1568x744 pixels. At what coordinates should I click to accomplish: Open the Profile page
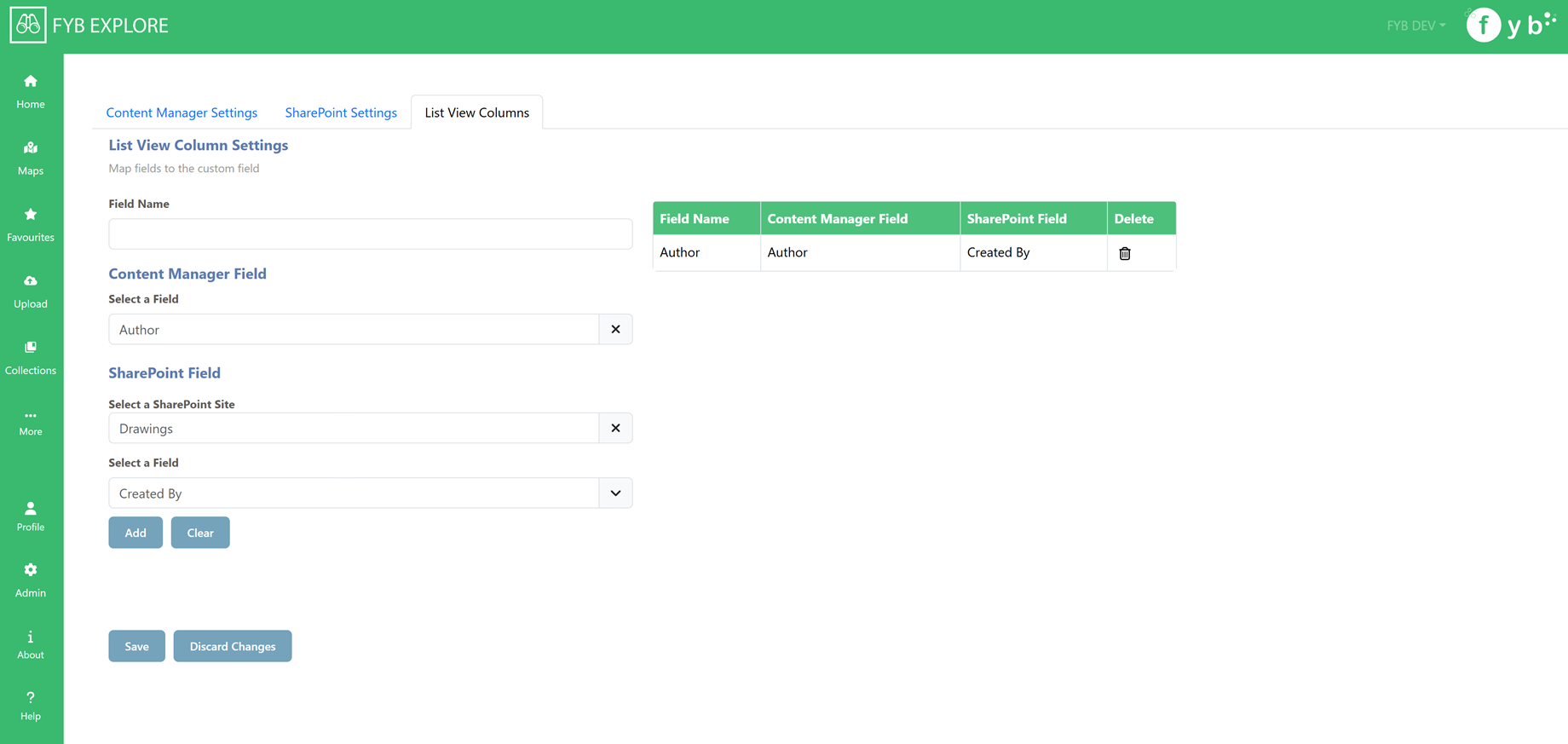pos(31,516)
